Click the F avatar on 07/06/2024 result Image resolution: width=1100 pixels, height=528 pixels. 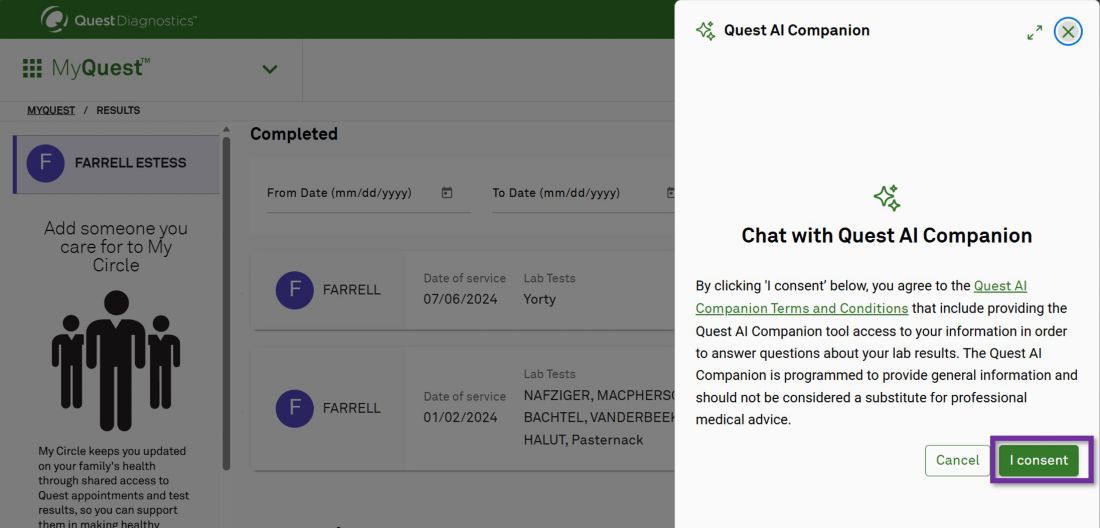(x=295, y=290)
